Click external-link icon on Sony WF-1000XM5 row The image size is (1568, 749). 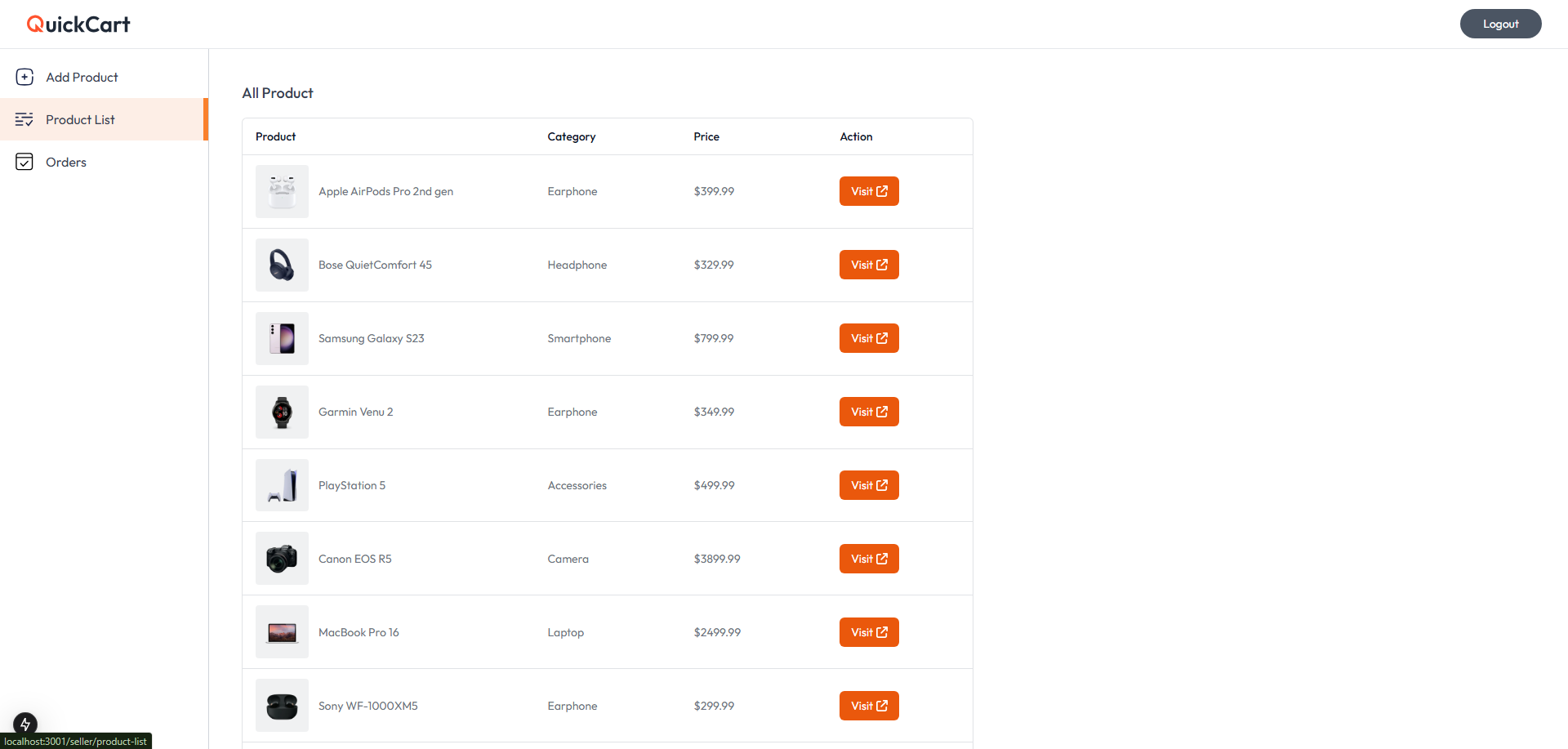coord(882,706)
